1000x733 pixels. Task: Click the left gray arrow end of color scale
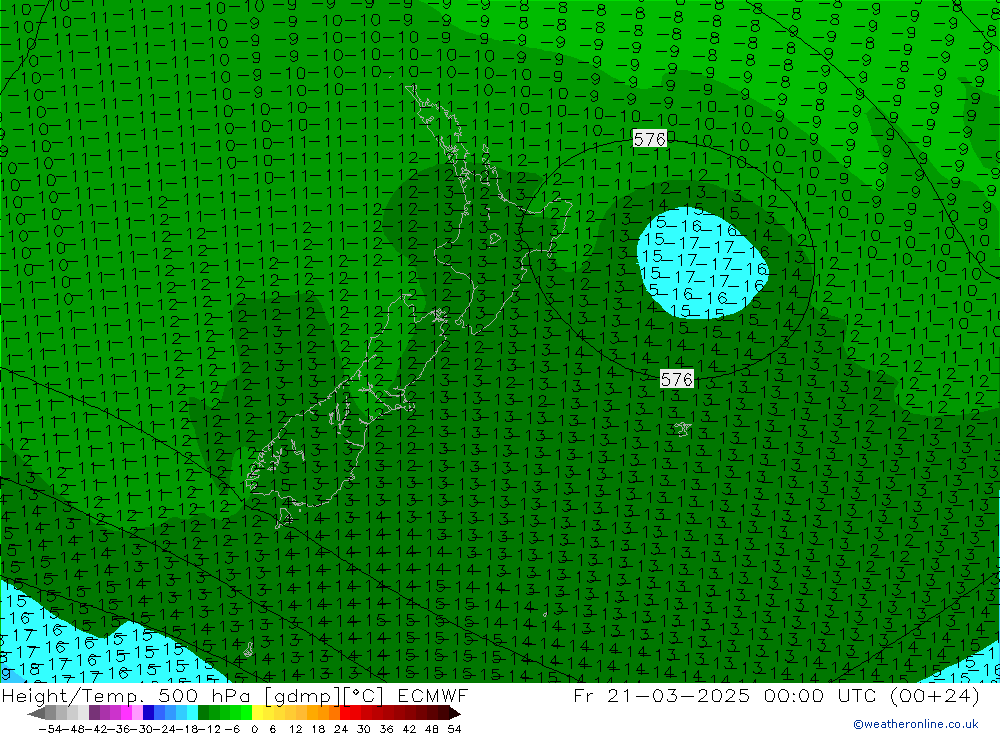tap(36, 713)
